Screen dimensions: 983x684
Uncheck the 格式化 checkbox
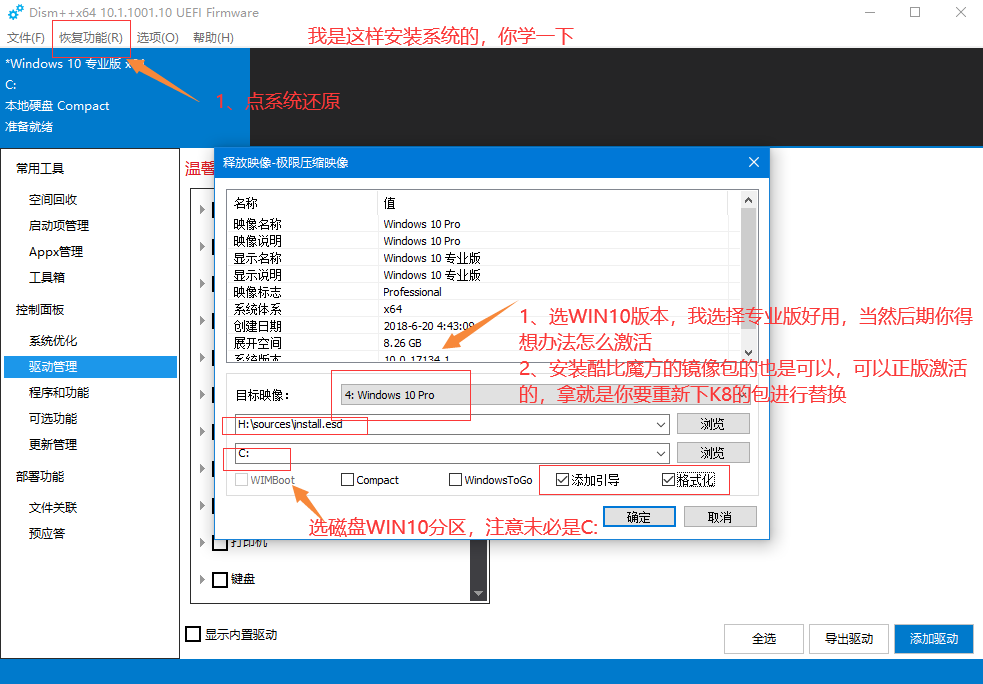pos(669,480)
